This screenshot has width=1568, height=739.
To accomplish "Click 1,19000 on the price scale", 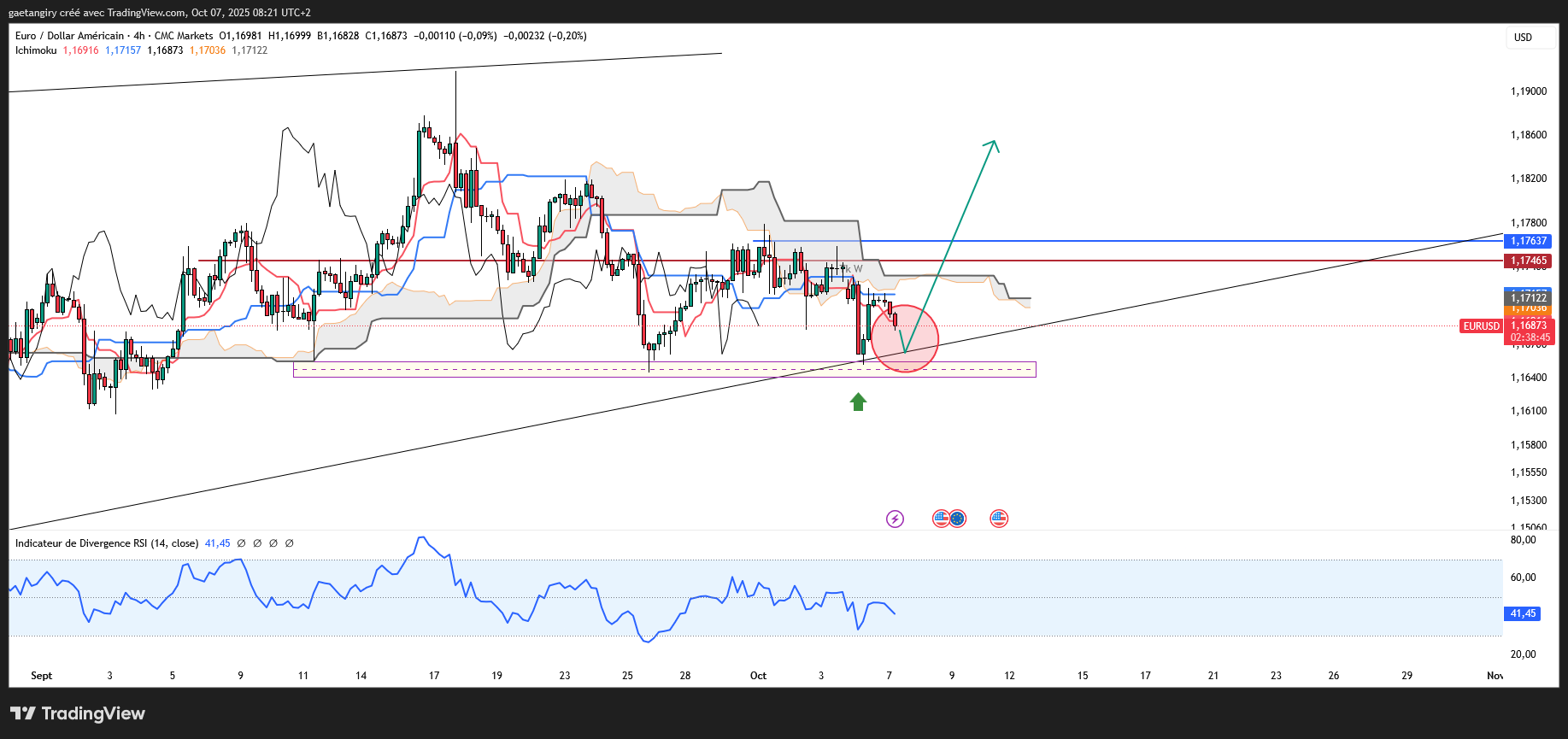I will click(1529, 91).
